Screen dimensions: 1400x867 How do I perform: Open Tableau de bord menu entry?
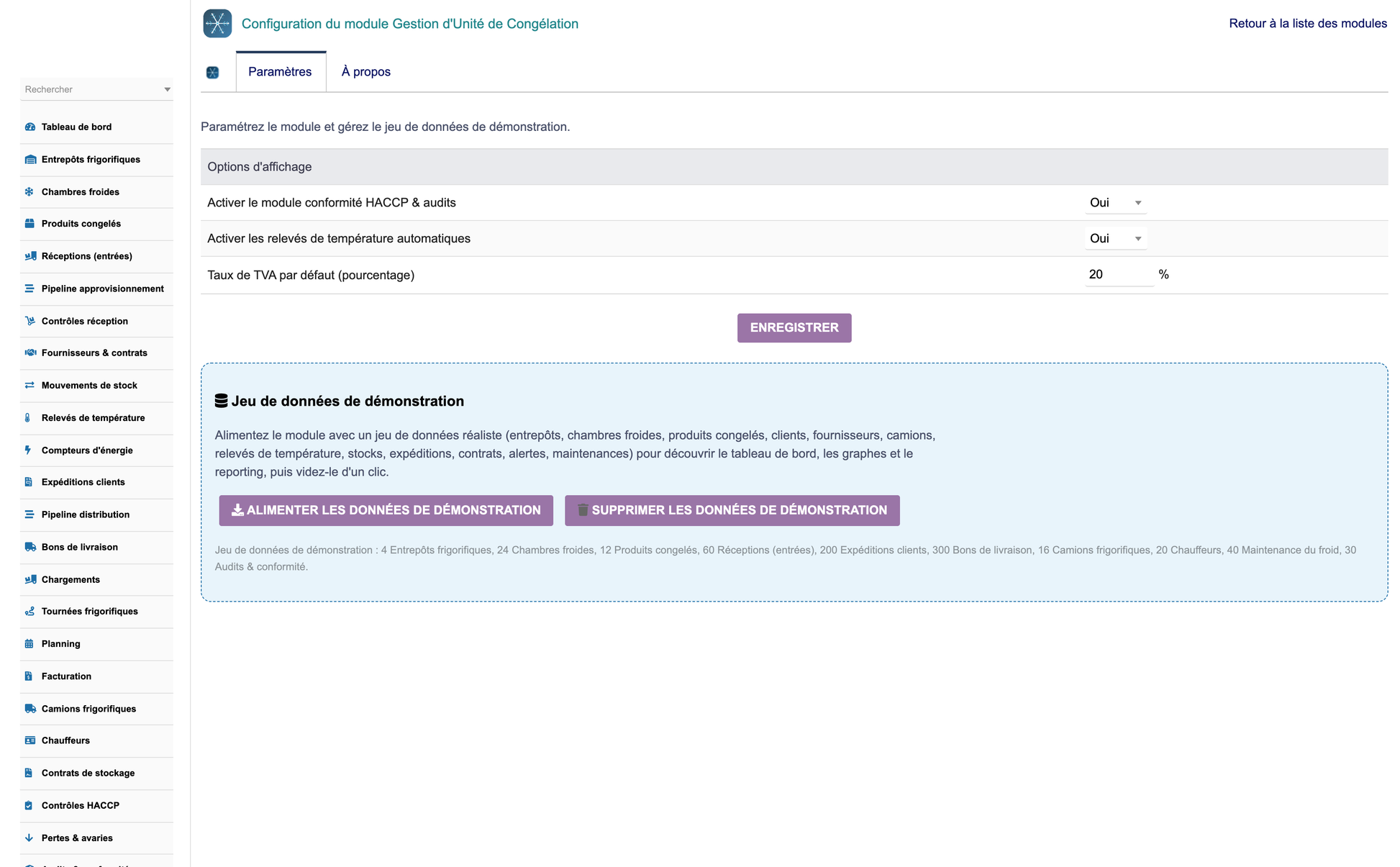pos(76,127)
